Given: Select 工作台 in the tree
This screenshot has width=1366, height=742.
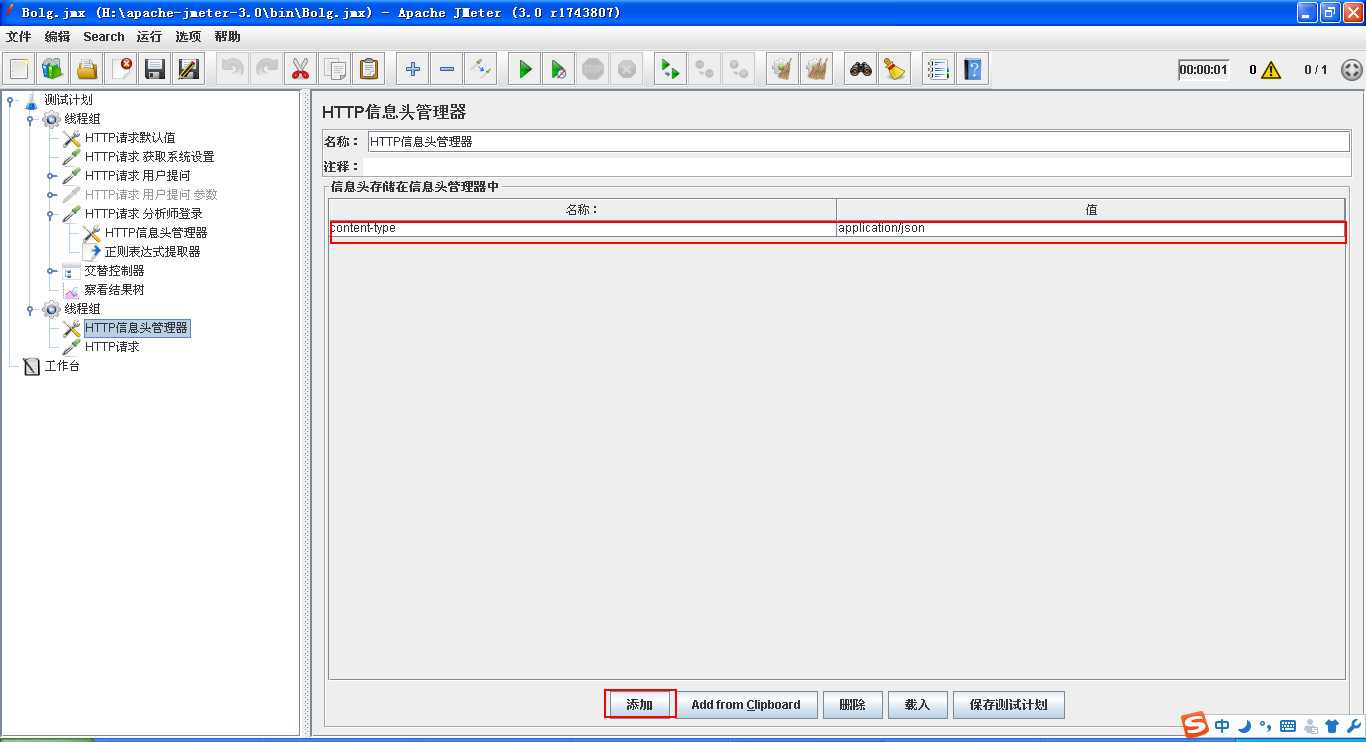Looking at the screenshot, I should pos(62,366).
